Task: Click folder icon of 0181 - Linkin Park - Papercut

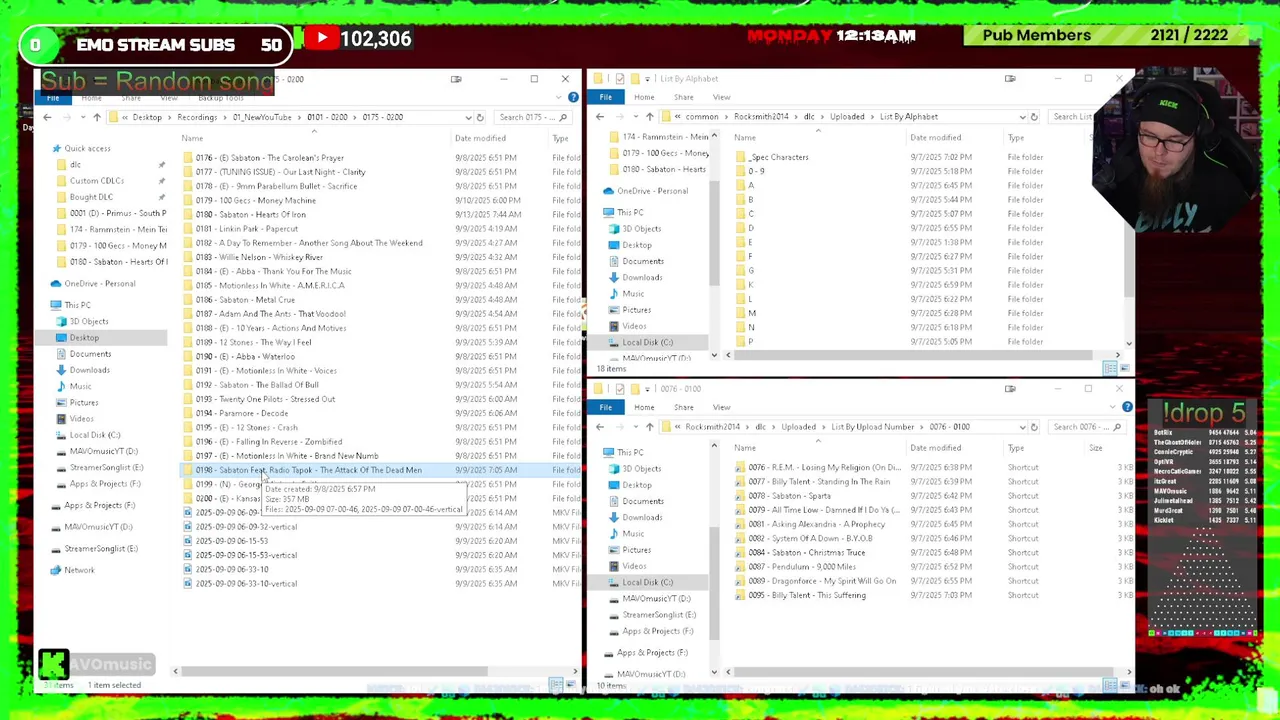Action: [189, 229]
